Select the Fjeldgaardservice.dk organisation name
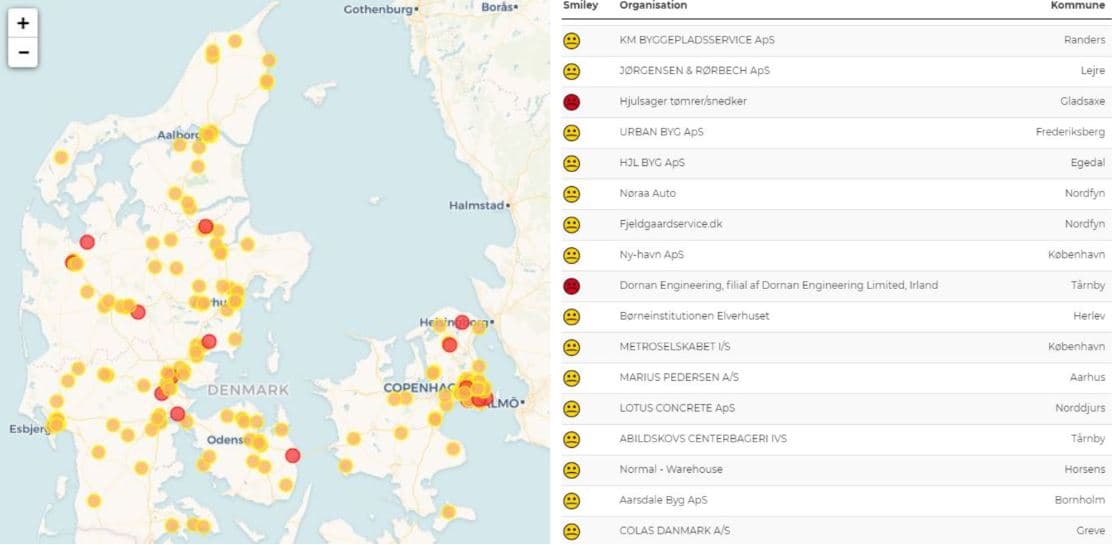 click(671, 224)
